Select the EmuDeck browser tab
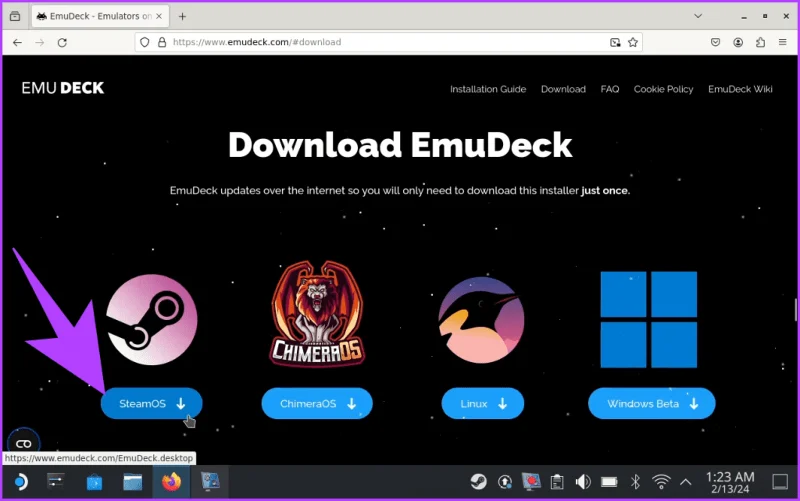This screenshot has width=800, height=501. (x=100, y=16)
